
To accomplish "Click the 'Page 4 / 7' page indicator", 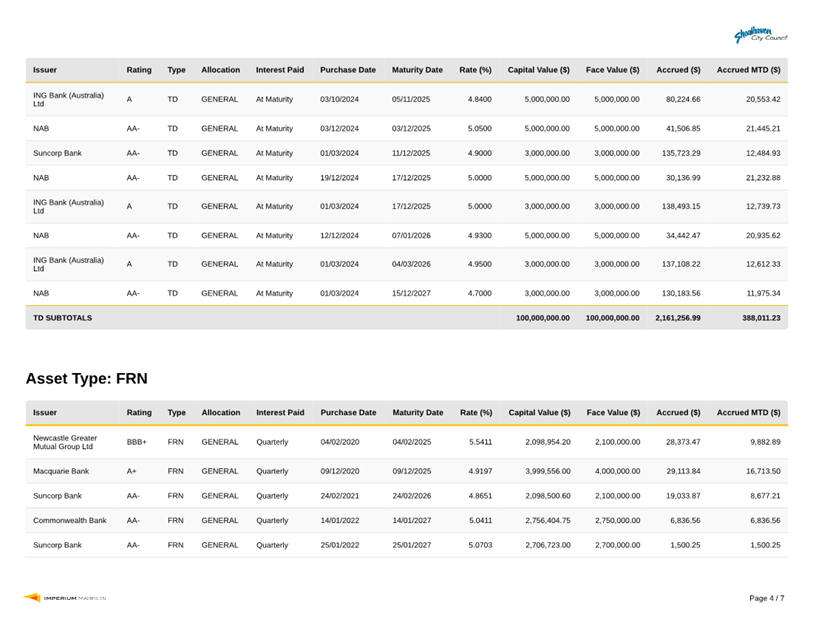I will pyautogui.click(x=766, y=598).
